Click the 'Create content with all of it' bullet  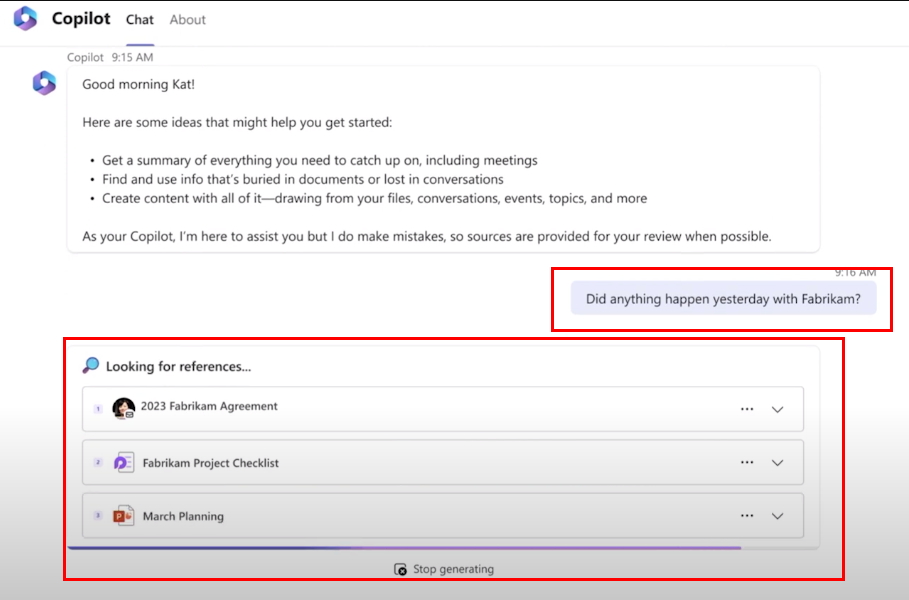pos(374,198)
